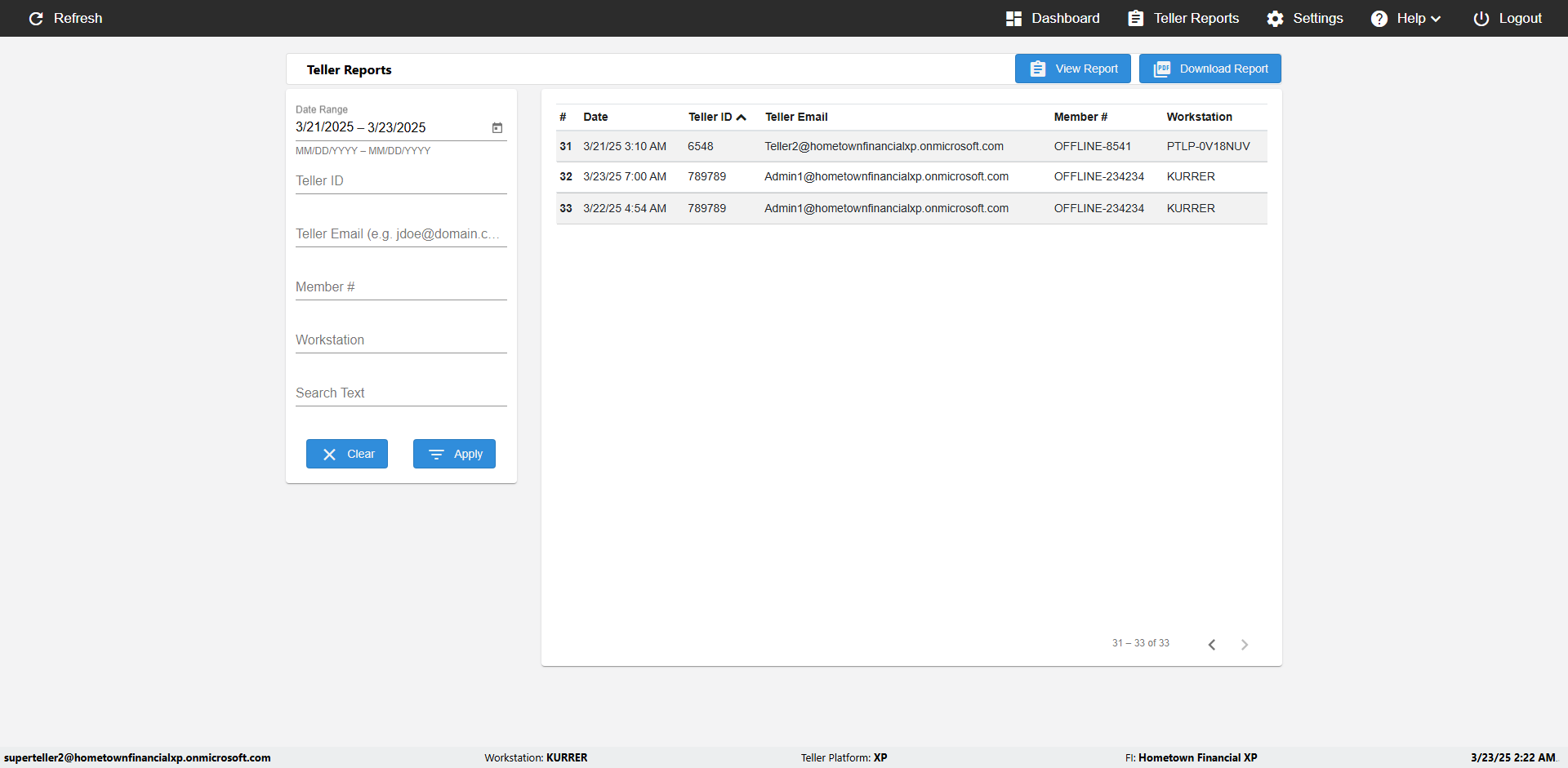
Task: Click the View Report button
Action: 1073,69
